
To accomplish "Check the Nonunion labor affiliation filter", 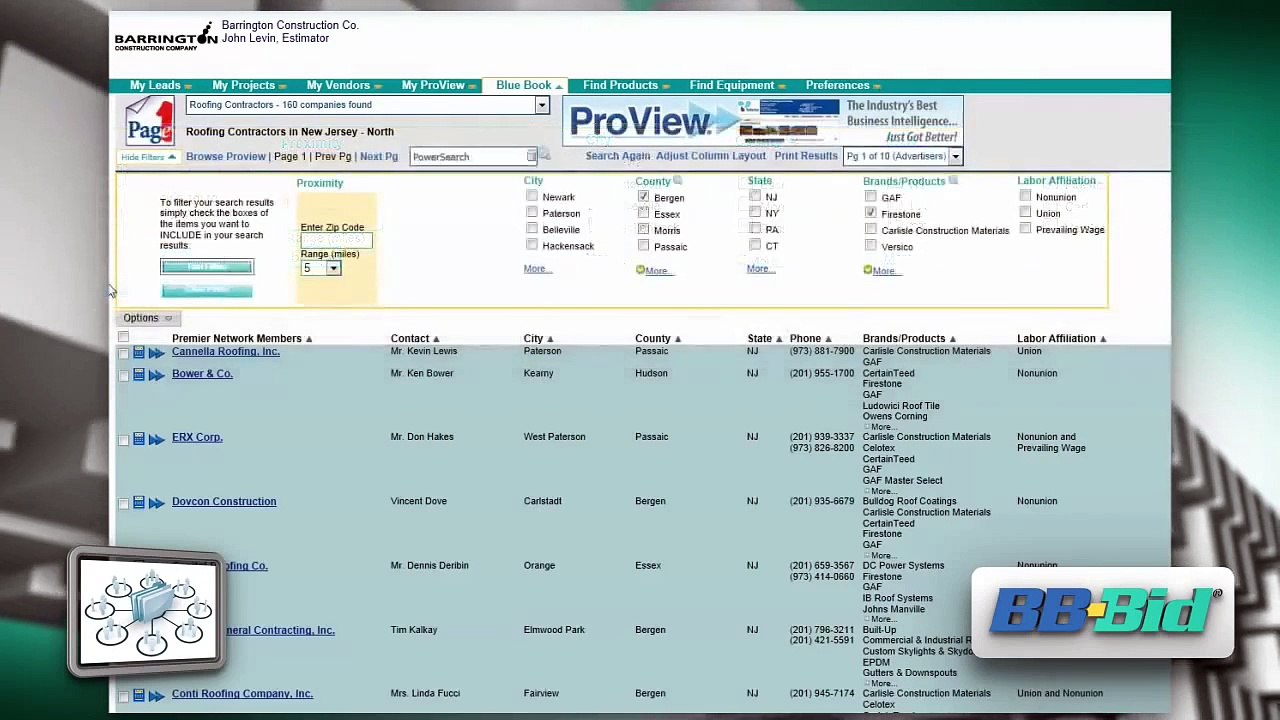I will (1025, 197).
